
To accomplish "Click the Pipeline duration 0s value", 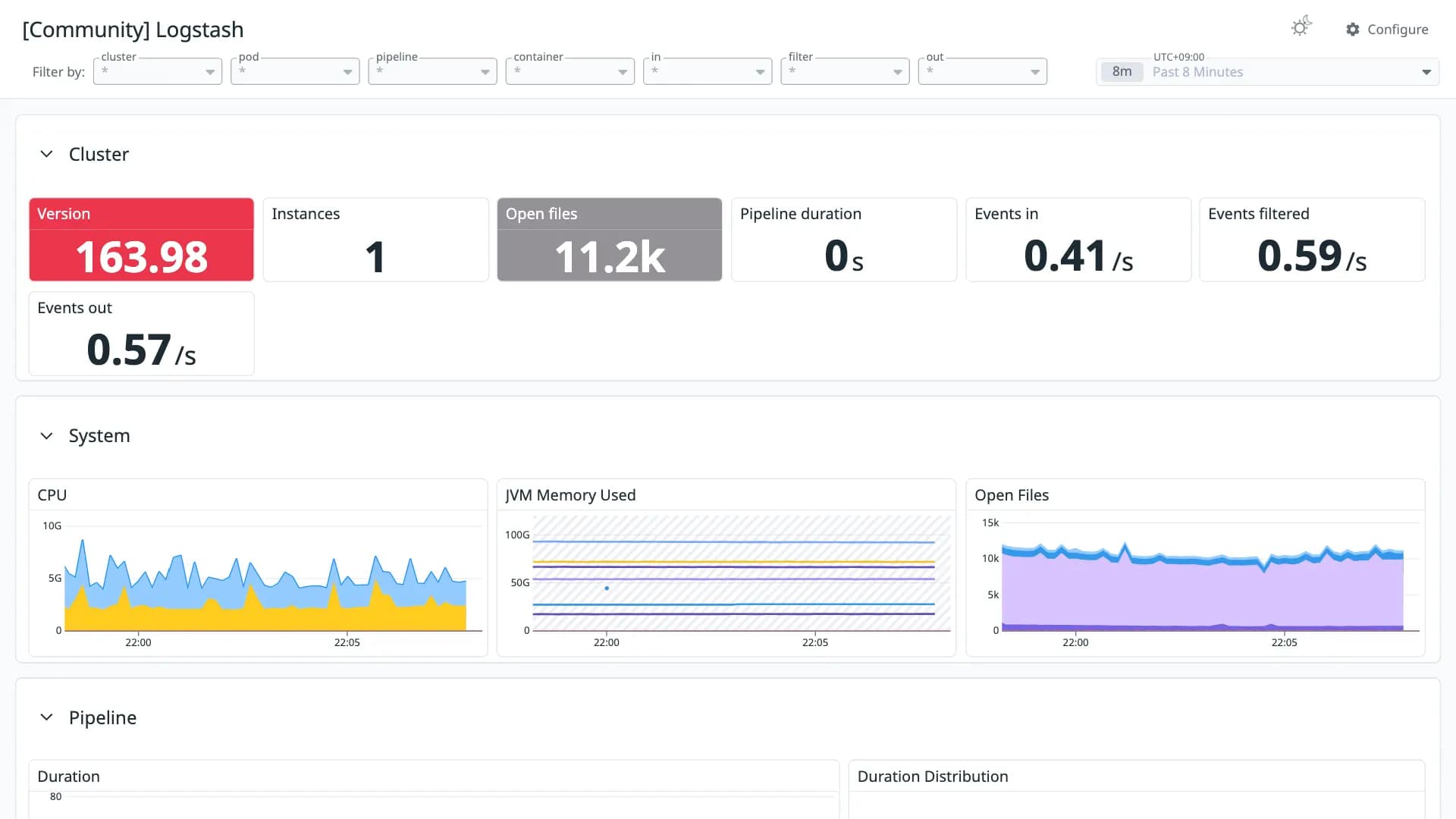I will [x=843, y=256].
